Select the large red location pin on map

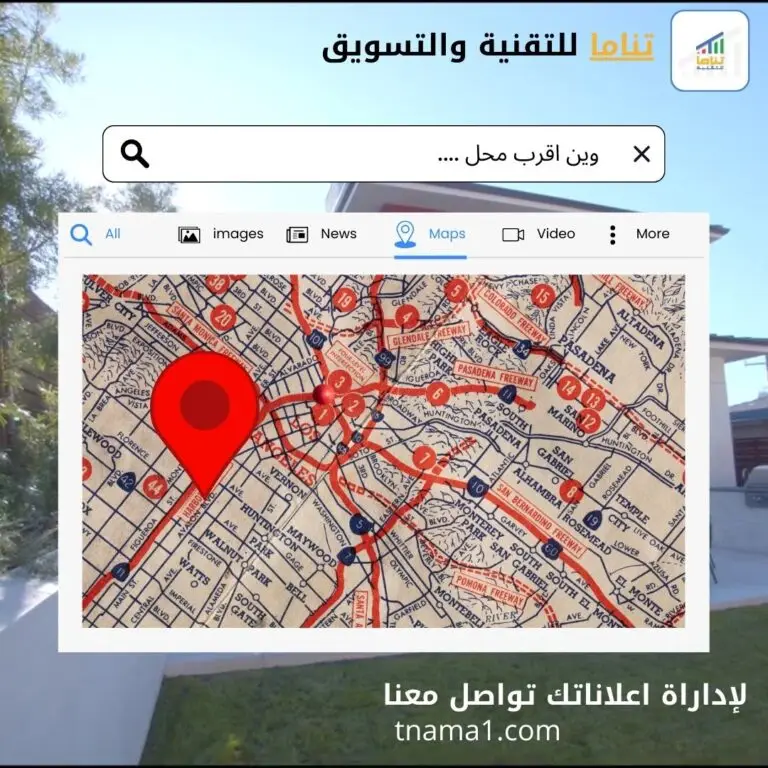[205, 410]
